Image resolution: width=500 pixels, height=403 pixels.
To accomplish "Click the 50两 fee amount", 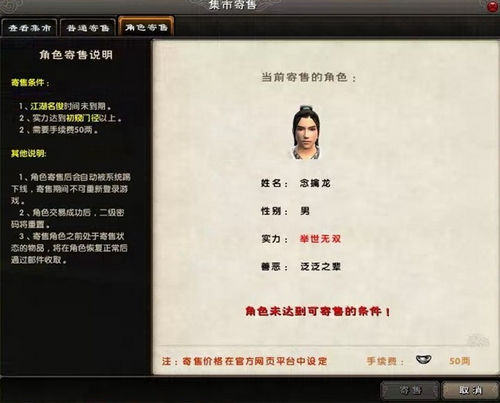I will coord(459,361).
